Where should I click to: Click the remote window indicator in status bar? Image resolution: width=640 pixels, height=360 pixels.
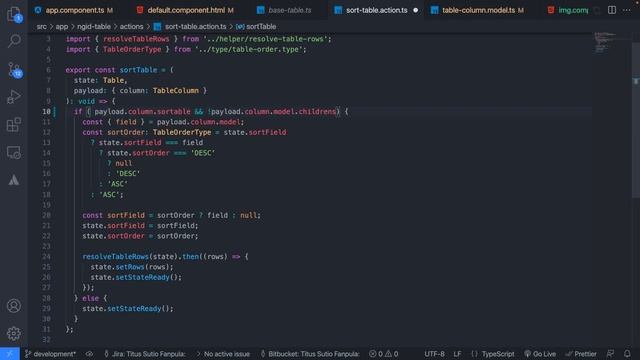coord(9,354)
